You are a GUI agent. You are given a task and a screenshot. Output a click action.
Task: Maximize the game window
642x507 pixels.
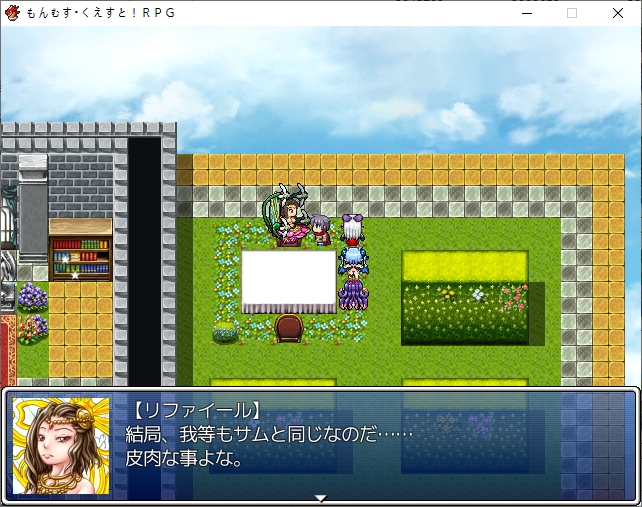[x=572, y=13]
